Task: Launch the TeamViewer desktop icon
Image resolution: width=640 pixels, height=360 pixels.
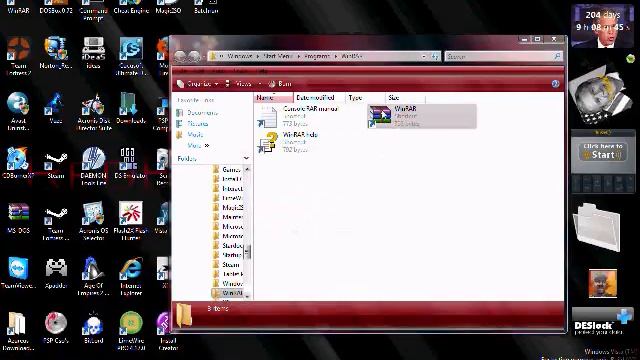Action: (x=18, y=273)
